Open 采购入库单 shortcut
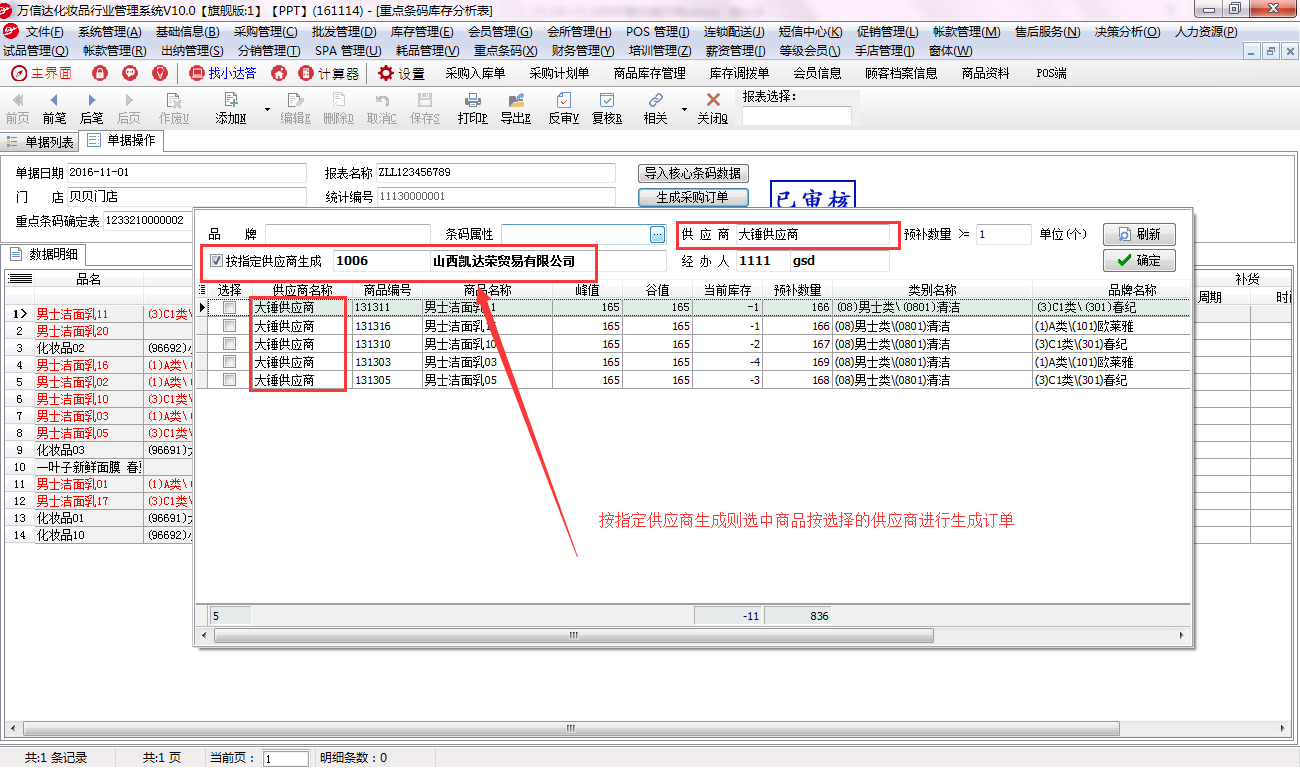 (x=475, y=73)
